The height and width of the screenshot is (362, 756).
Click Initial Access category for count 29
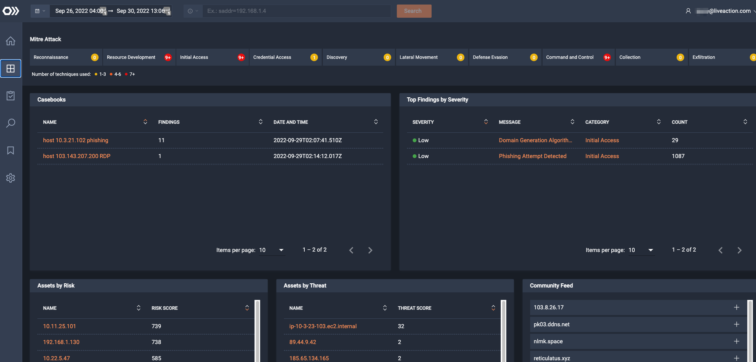pos(602,140)
